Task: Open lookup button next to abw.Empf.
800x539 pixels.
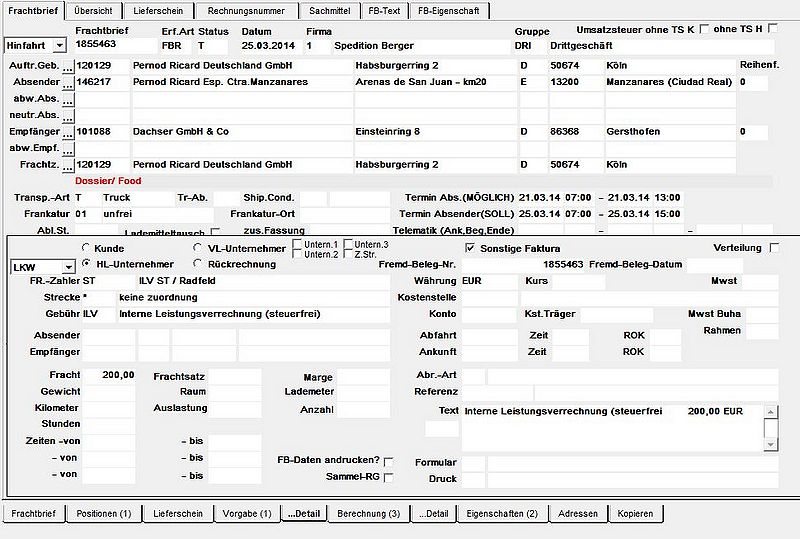Action: tap(68, 149)
